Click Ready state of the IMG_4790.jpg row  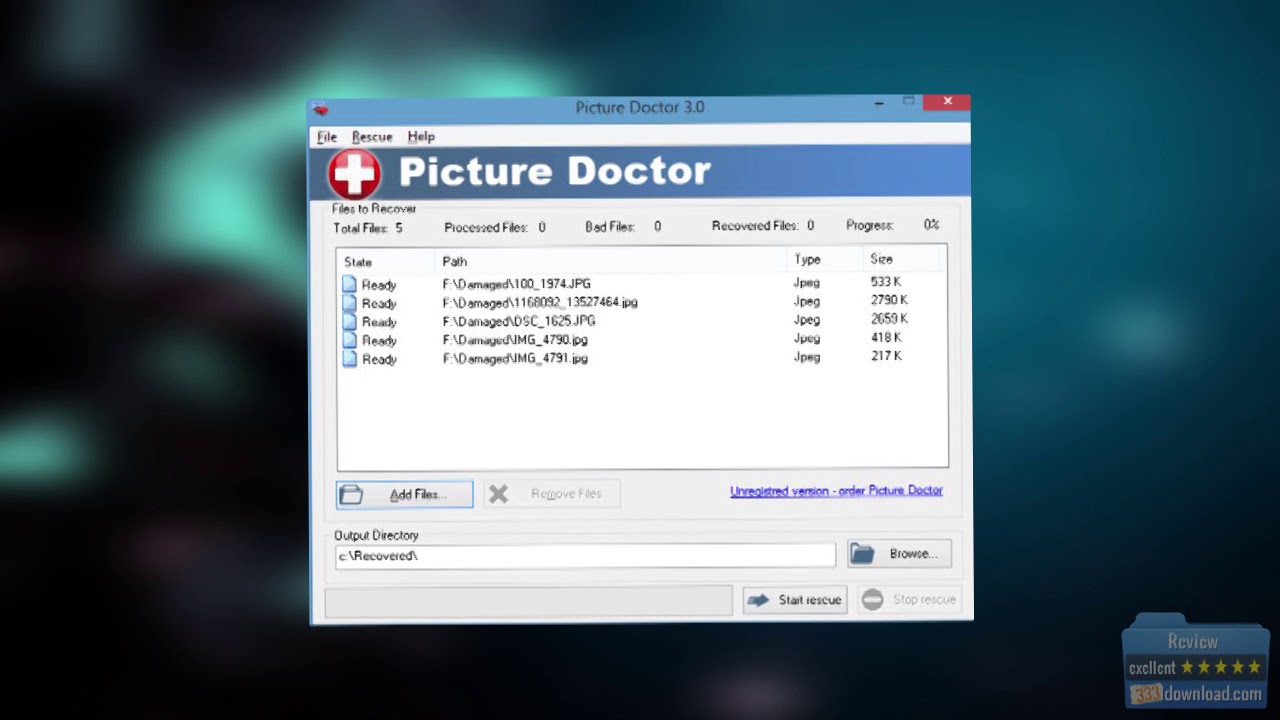coord(379,341)
